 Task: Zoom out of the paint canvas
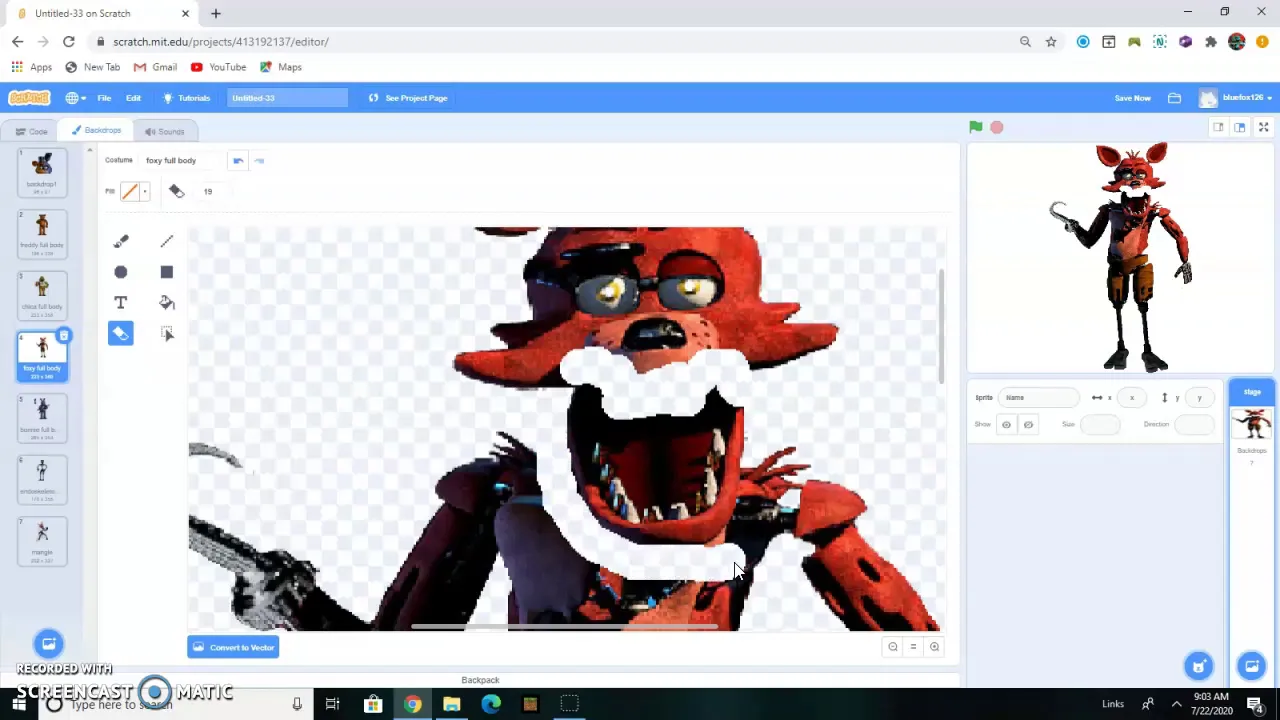(x=893, y=647)
